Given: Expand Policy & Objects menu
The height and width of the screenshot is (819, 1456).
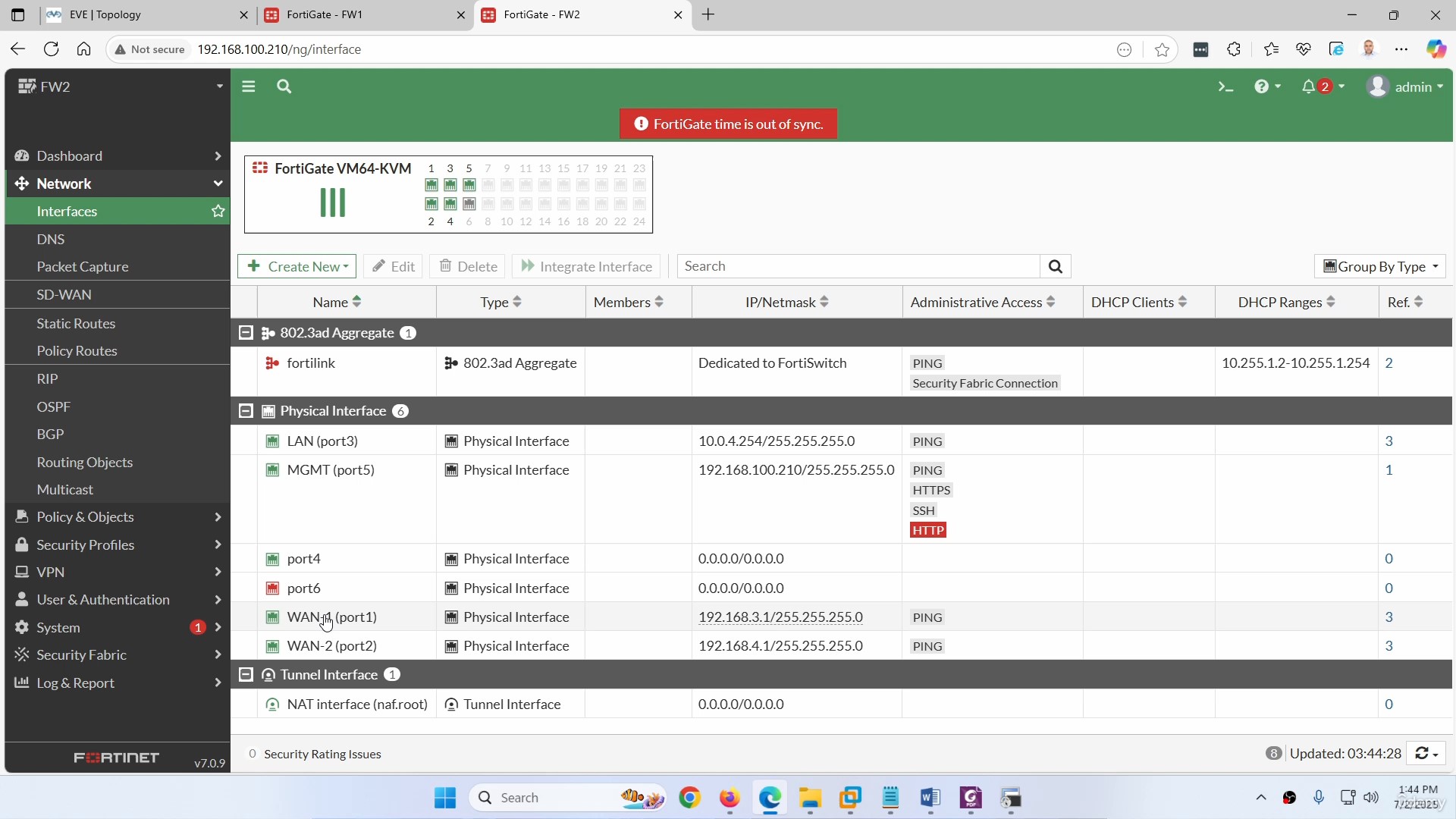Looking at the screenshot, I should [x=118, y=516].
